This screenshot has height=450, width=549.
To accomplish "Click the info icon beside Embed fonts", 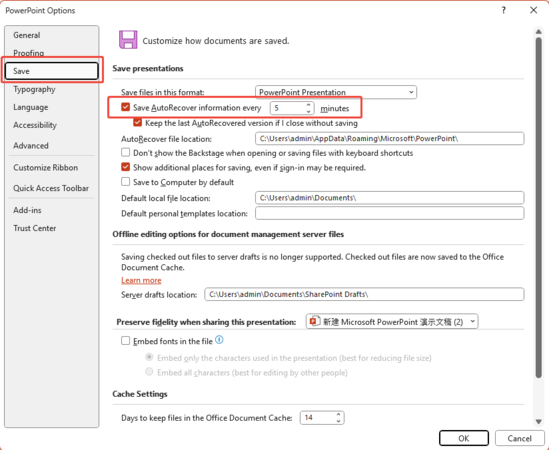I will [x=219, y=340].
